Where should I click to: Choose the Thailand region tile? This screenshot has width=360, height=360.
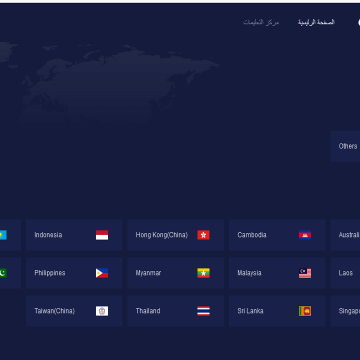(x=176, y=311)
